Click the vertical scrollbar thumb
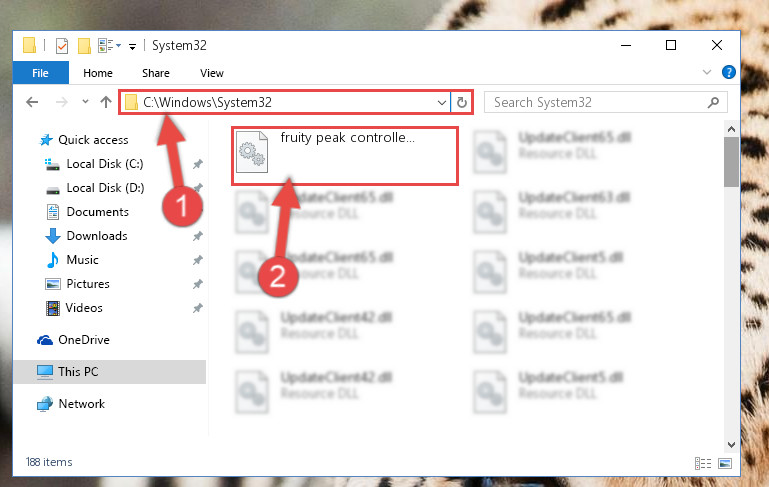Screen dimensions: 769x487 pos(731,162)
